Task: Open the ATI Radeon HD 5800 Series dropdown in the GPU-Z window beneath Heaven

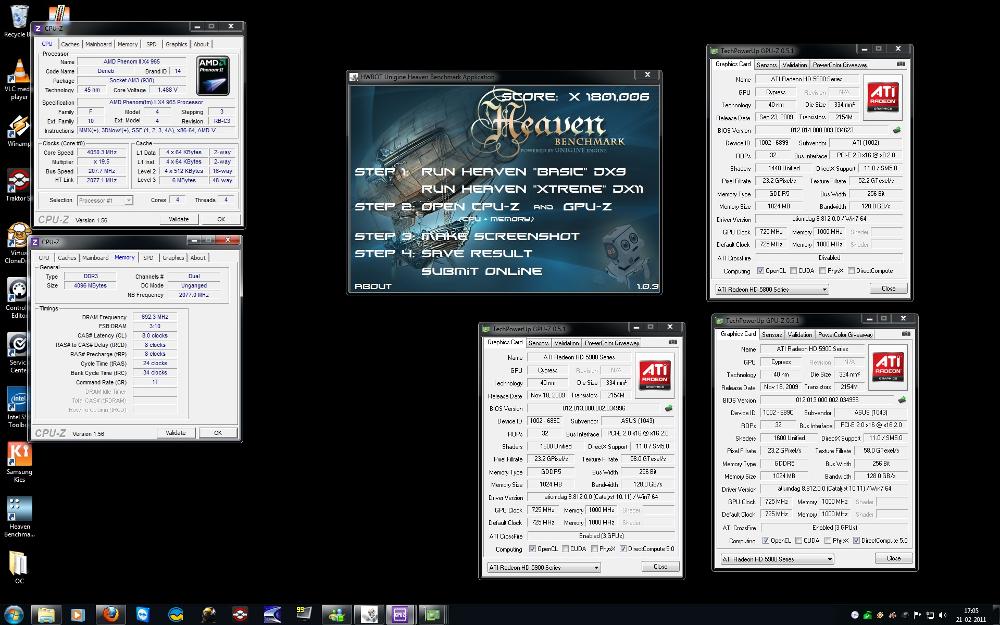Action: pos(543,567)
